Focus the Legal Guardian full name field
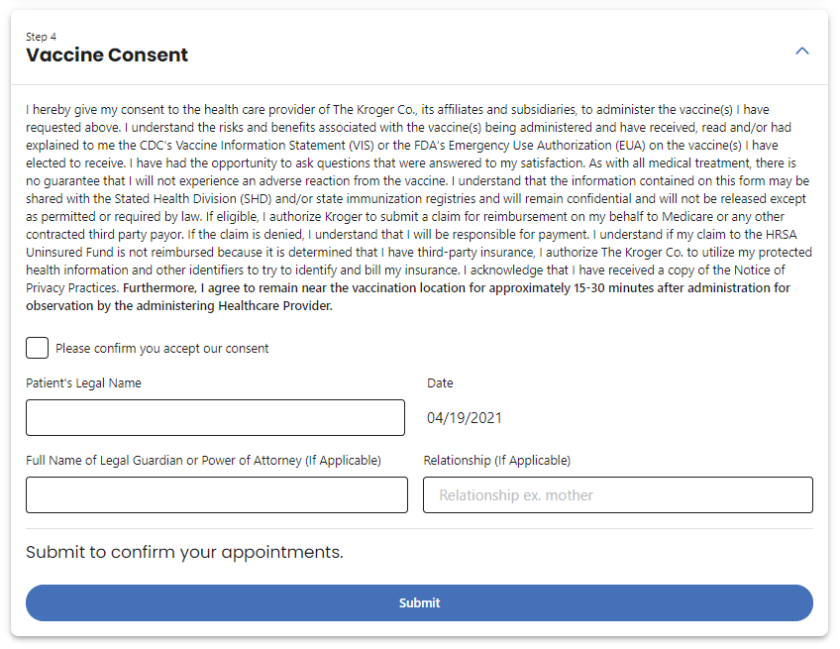Screen dimensions: 840x649 [216, 495]
